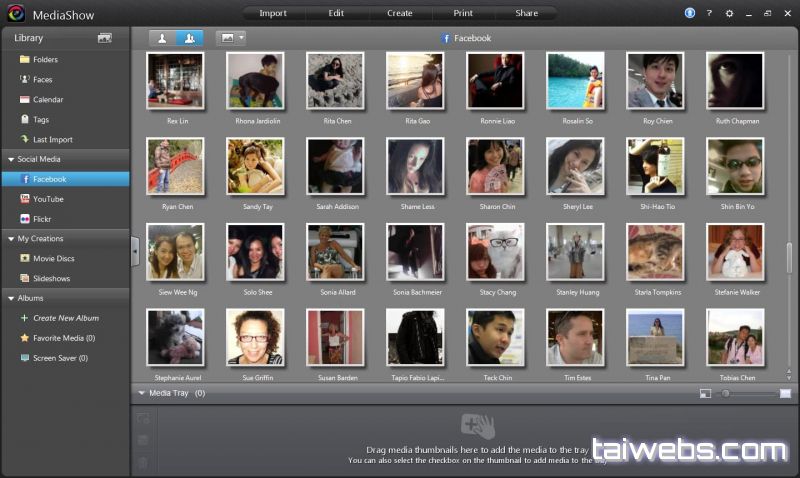
Task: Open the Faces library view
Action: (42, 79)
